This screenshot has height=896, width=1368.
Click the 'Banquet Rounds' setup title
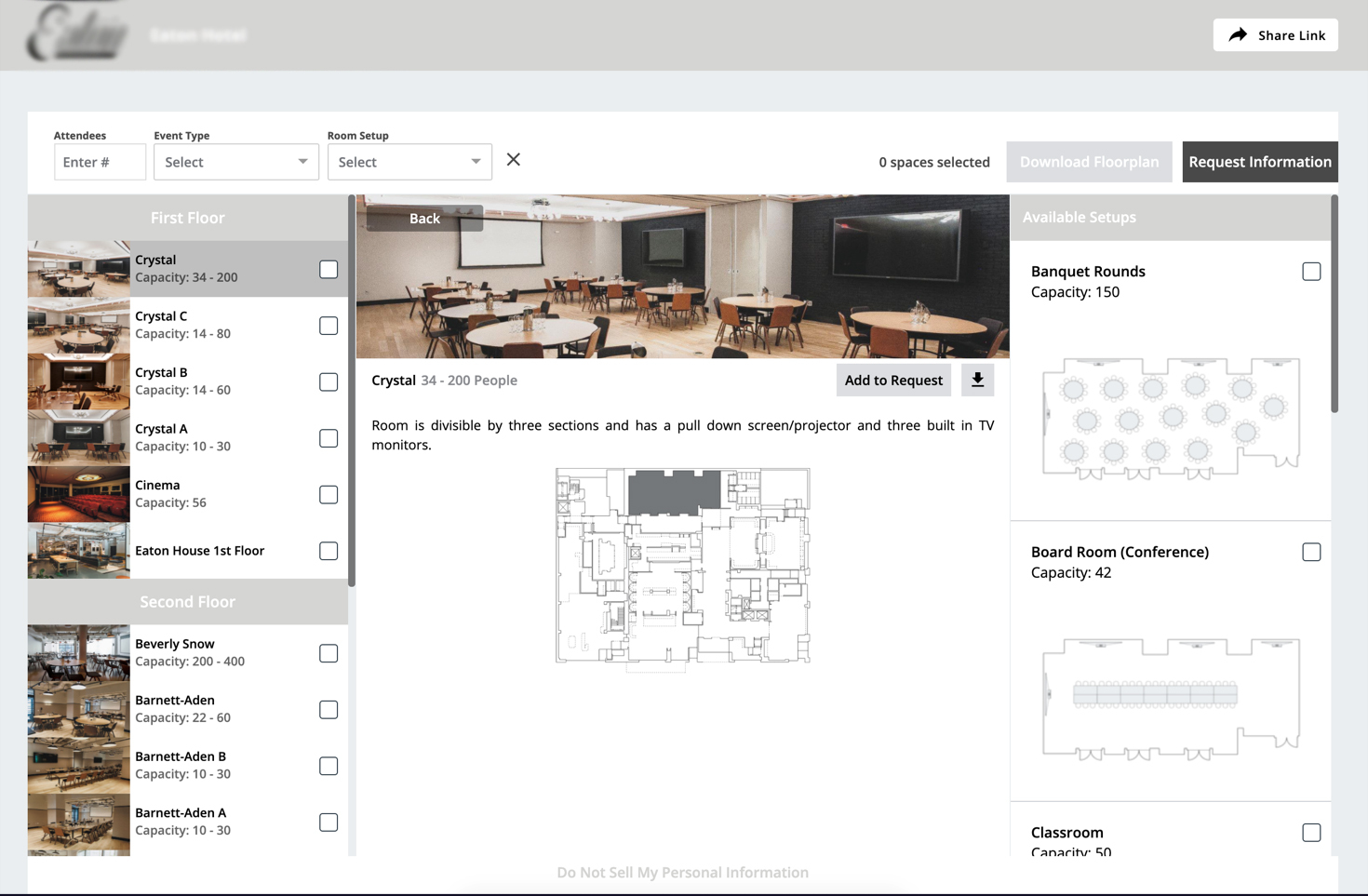[x=1088, y=272]
